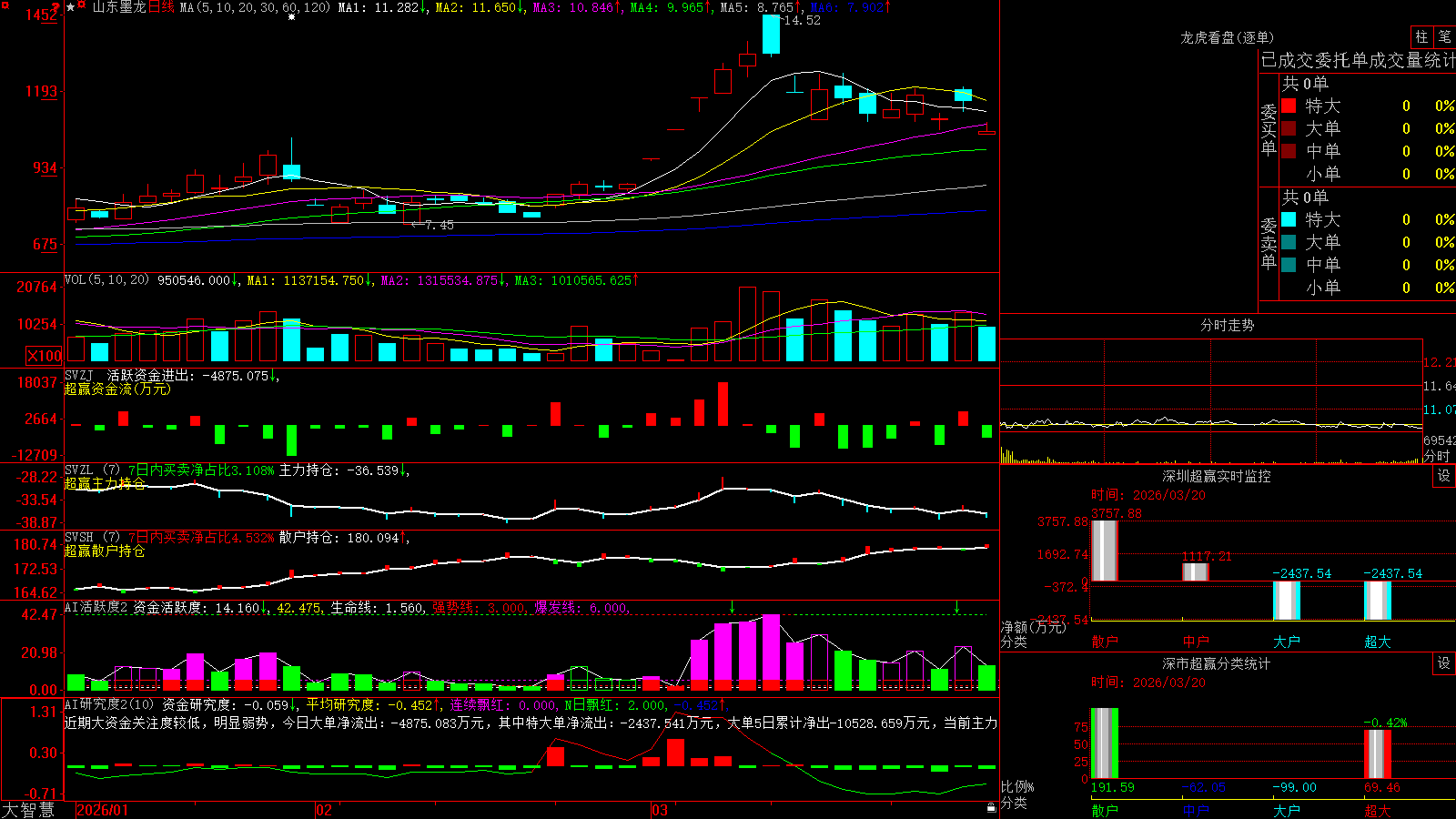Click the MA3: 10.846 value
Image resolution: width=1456 pixels, height=819 pixels.
click(x=573, y=7)
